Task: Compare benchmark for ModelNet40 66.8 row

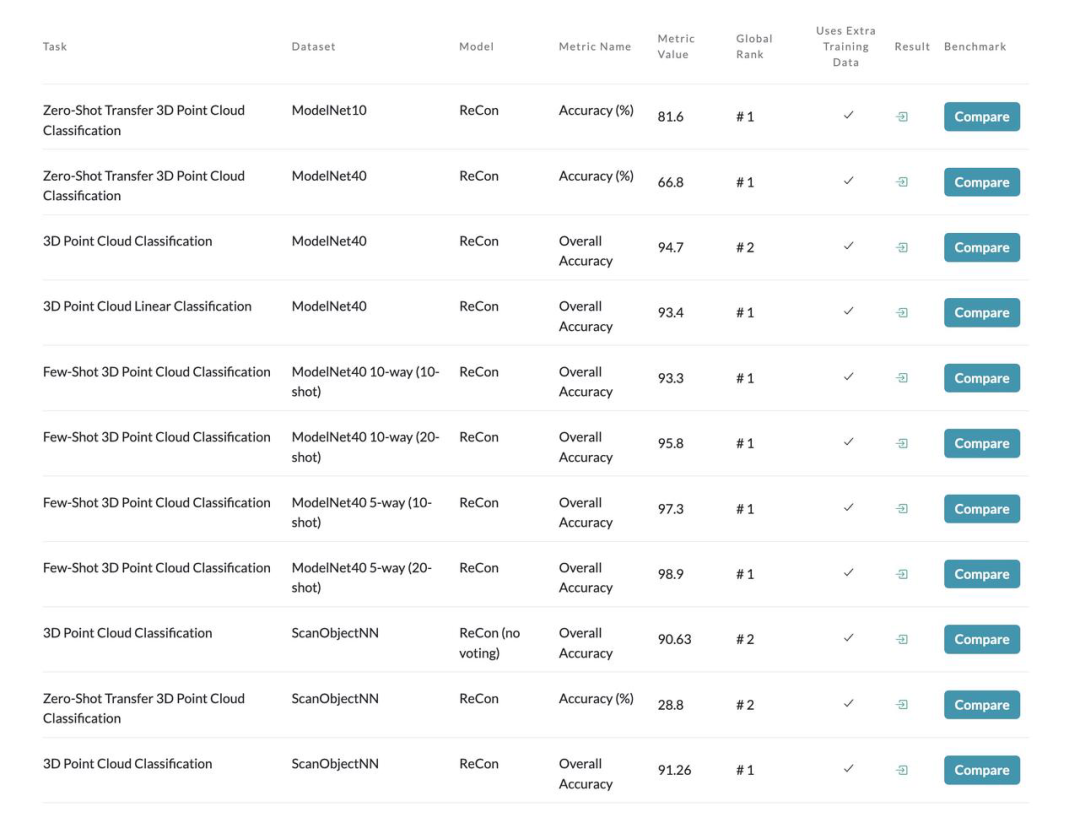Action: (x=982, y=182)
